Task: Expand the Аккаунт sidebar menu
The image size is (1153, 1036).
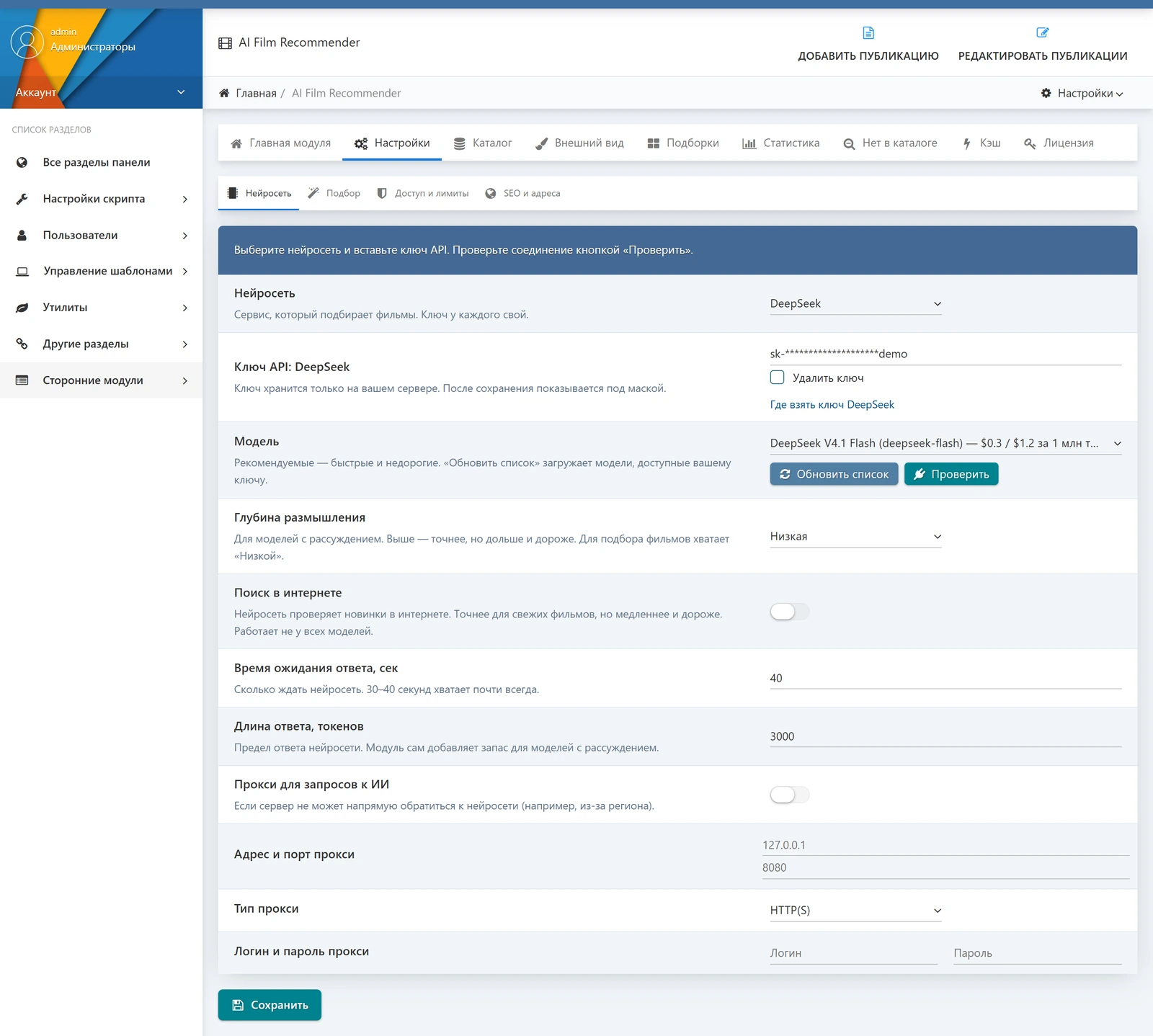Action: [x=101, y=92]
